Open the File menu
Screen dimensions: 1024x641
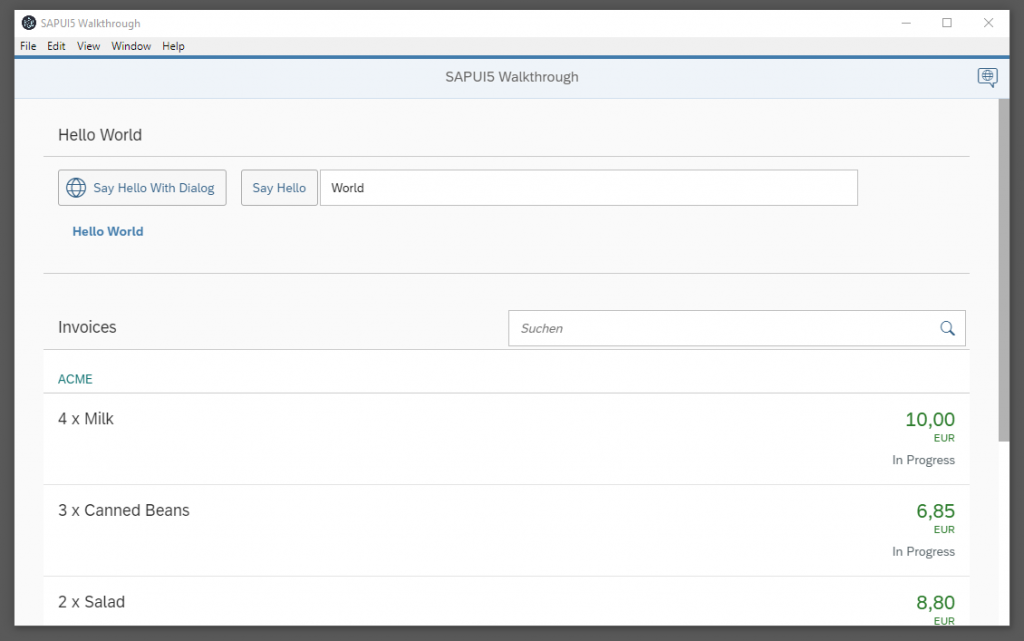pyautogui.click(x=28, y=46)
